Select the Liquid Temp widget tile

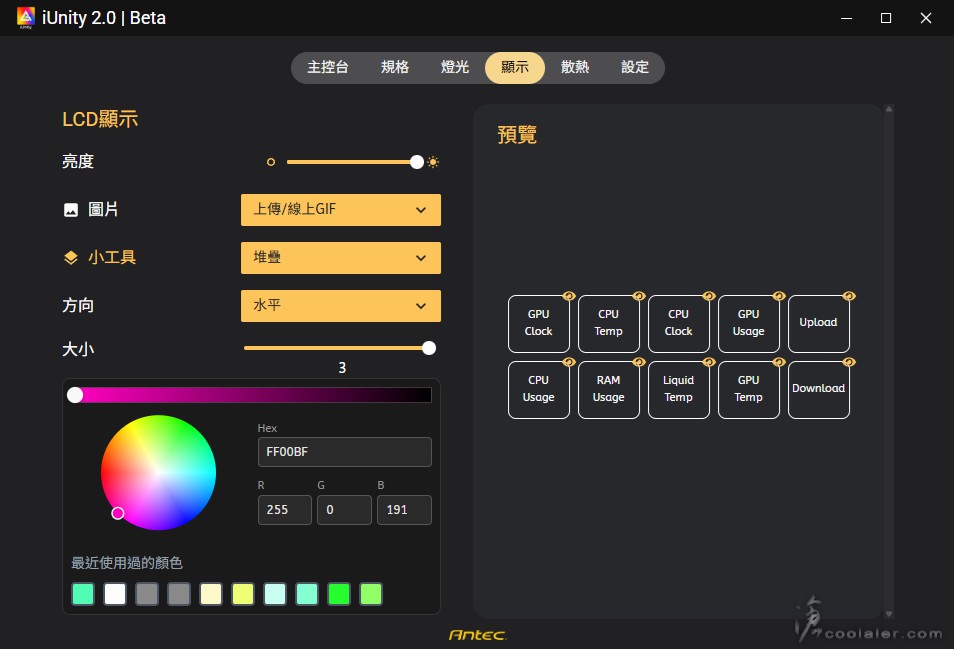tap(678, 390)
